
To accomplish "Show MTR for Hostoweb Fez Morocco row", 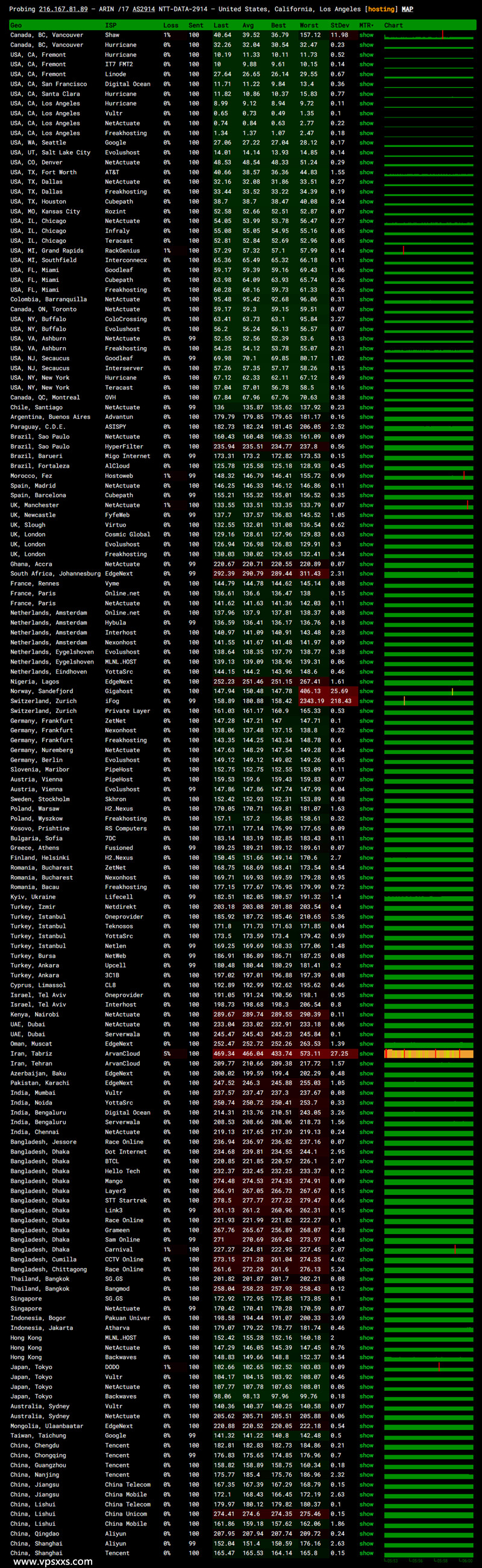I will [366, 476].
